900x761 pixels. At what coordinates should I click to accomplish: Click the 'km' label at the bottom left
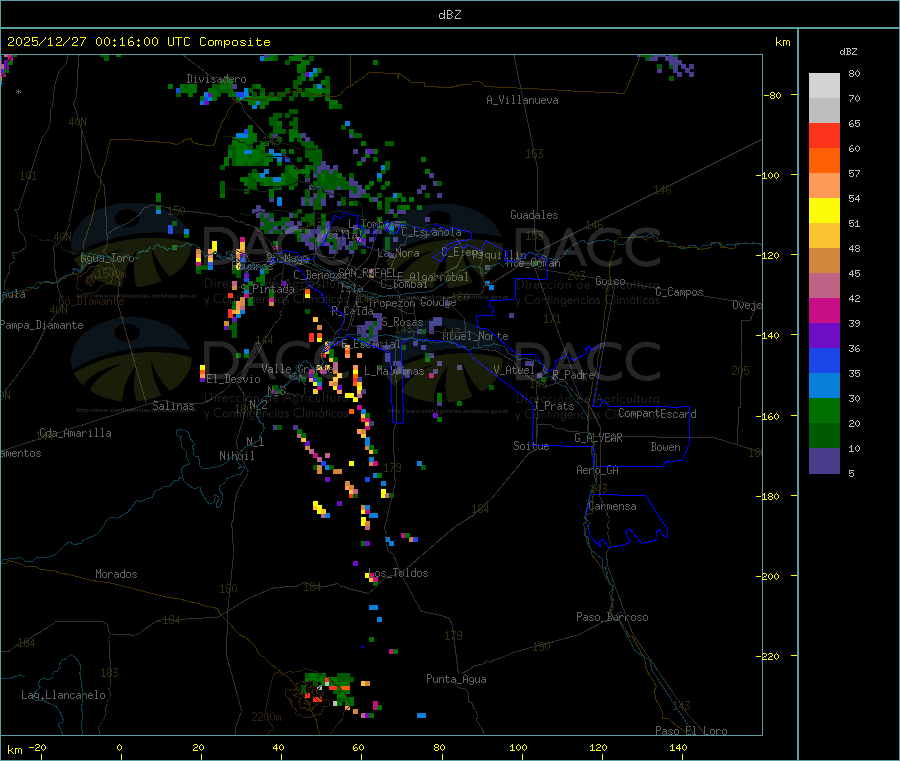click(x=14, y=750)
